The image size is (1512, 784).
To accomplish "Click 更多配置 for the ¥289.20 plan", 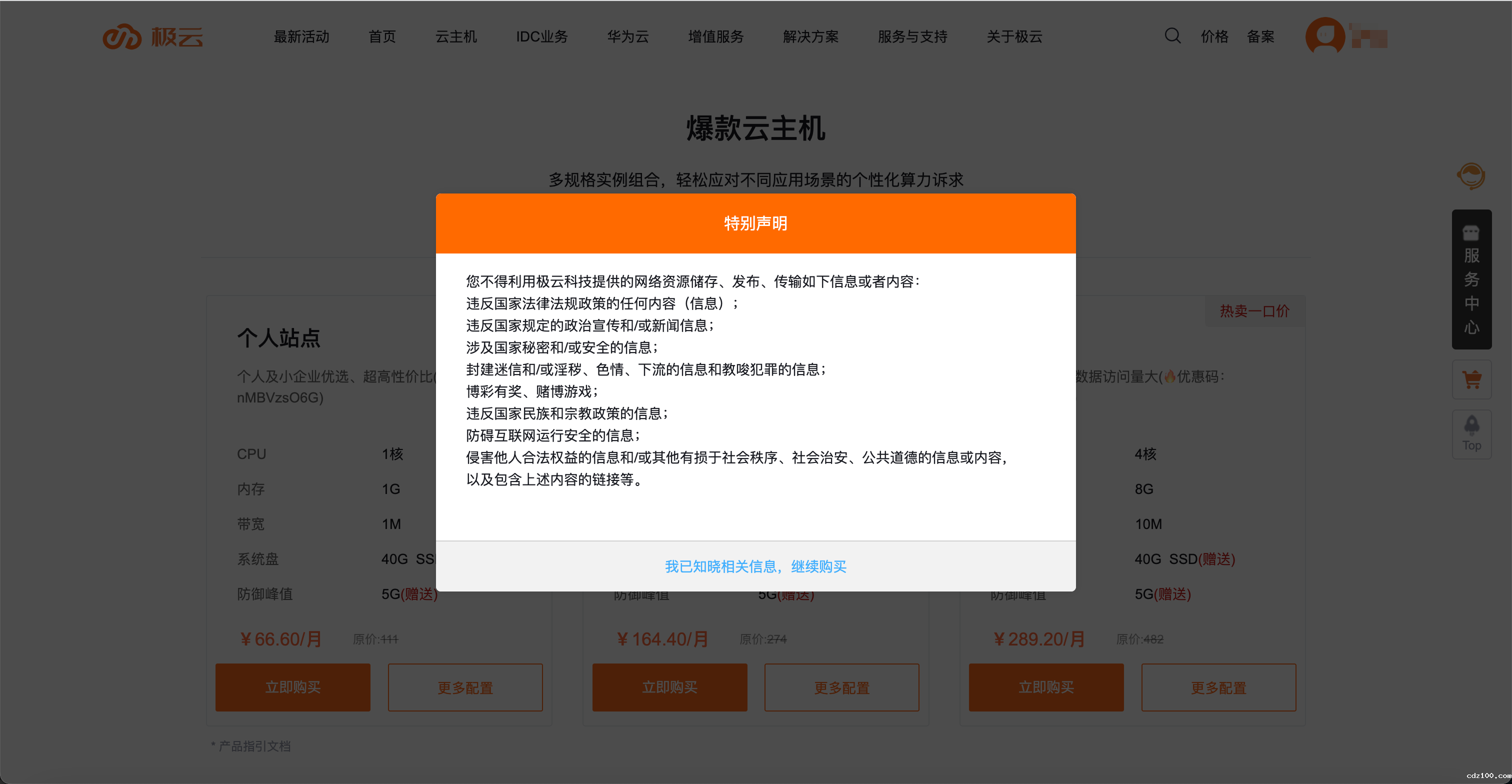I will coord(1218,687).
